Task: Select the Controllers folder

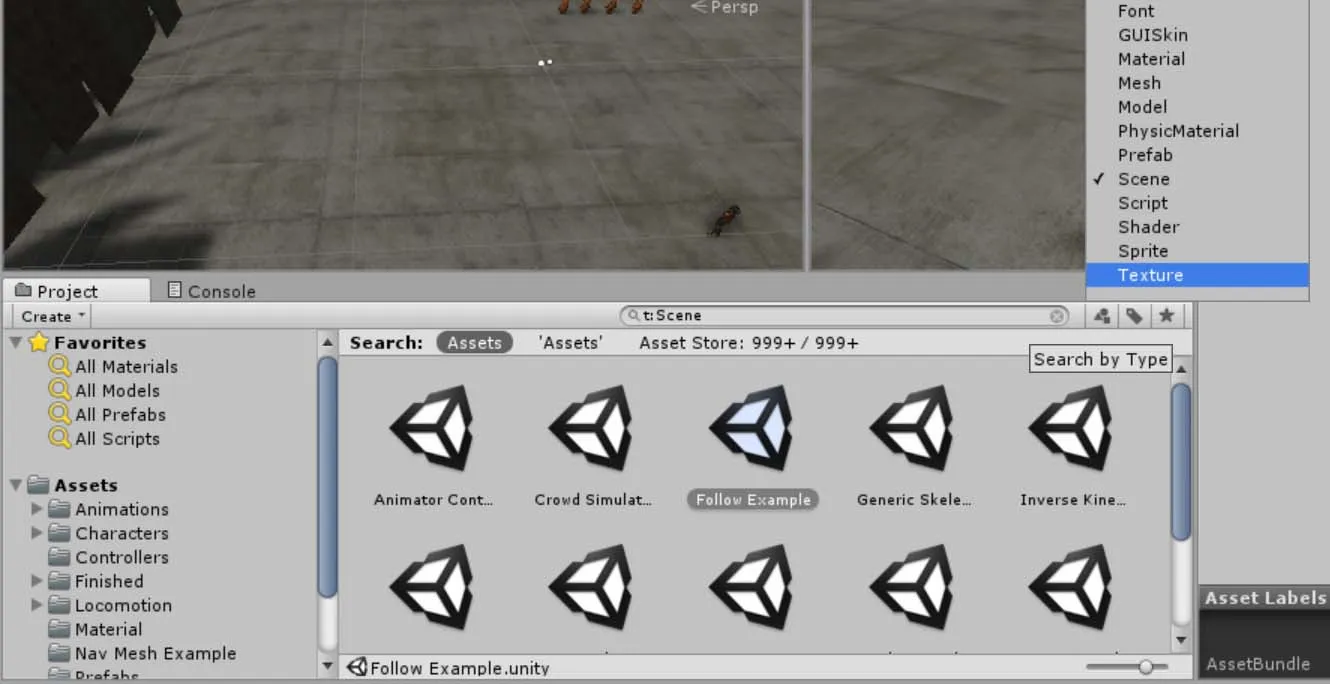Action: point(108,557)
